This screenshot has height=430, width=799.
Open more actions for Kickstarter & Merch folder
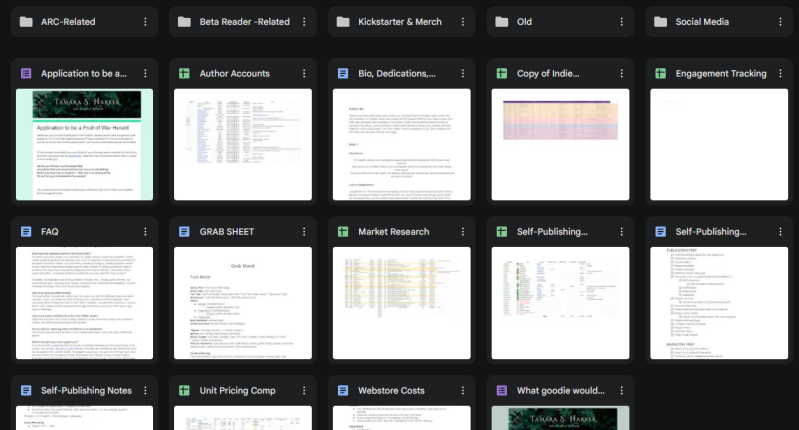click(x=463, y=22)
